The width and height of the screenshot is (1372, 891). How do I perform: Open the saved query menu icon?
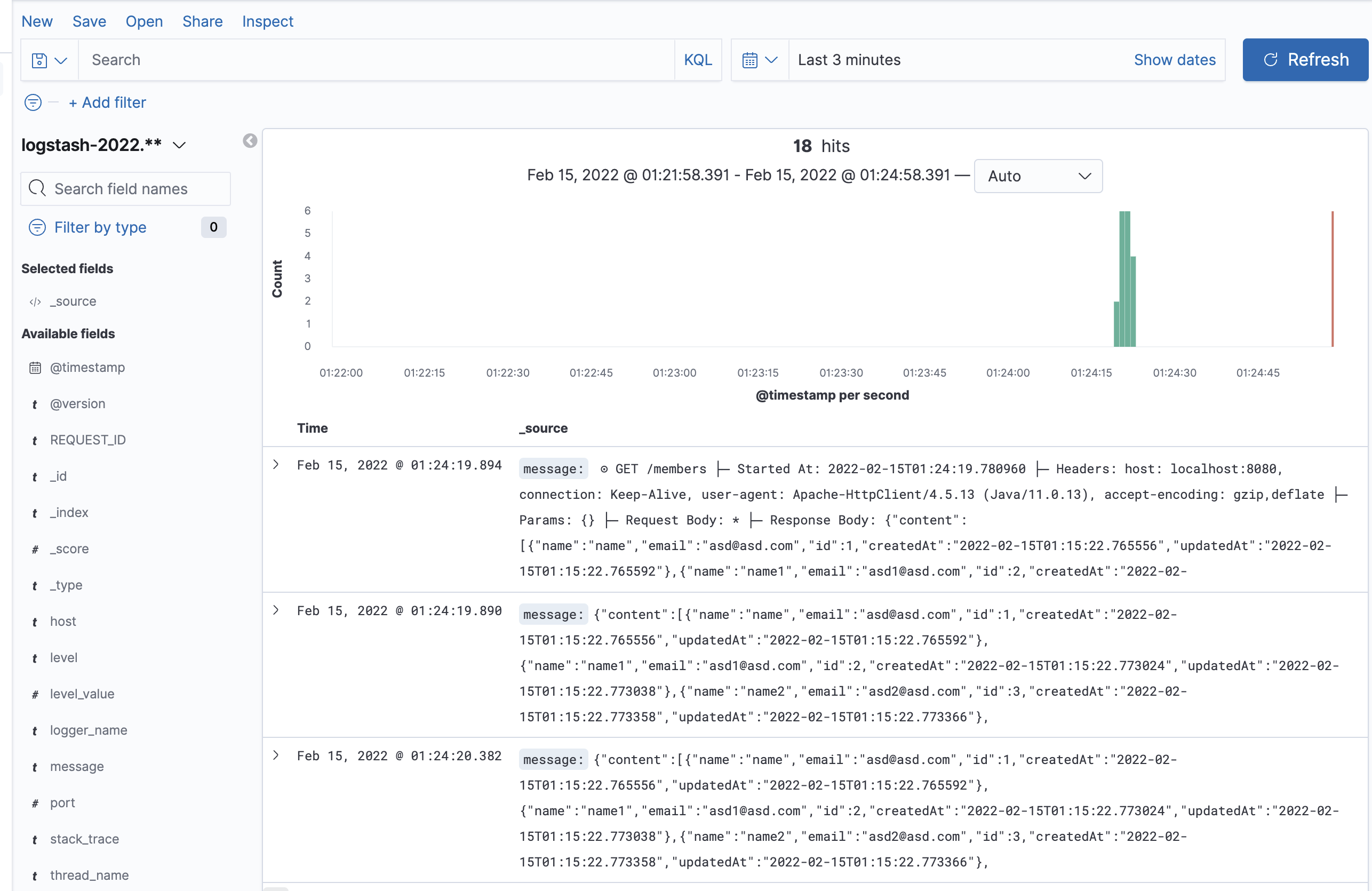pos(49,60)
